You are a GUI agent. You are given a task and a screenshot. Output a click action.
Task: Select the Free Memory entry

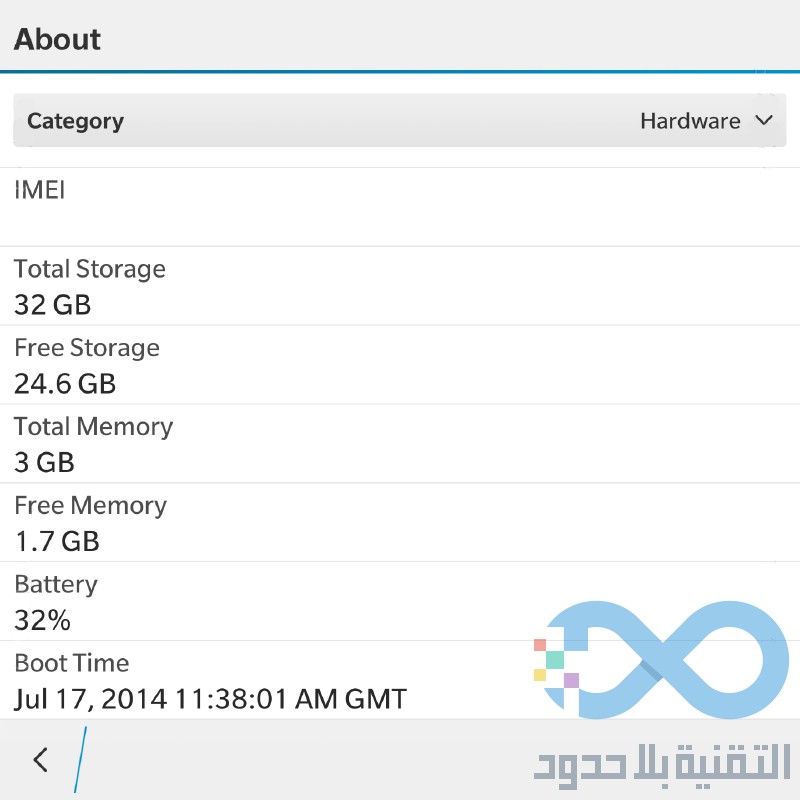400,522
